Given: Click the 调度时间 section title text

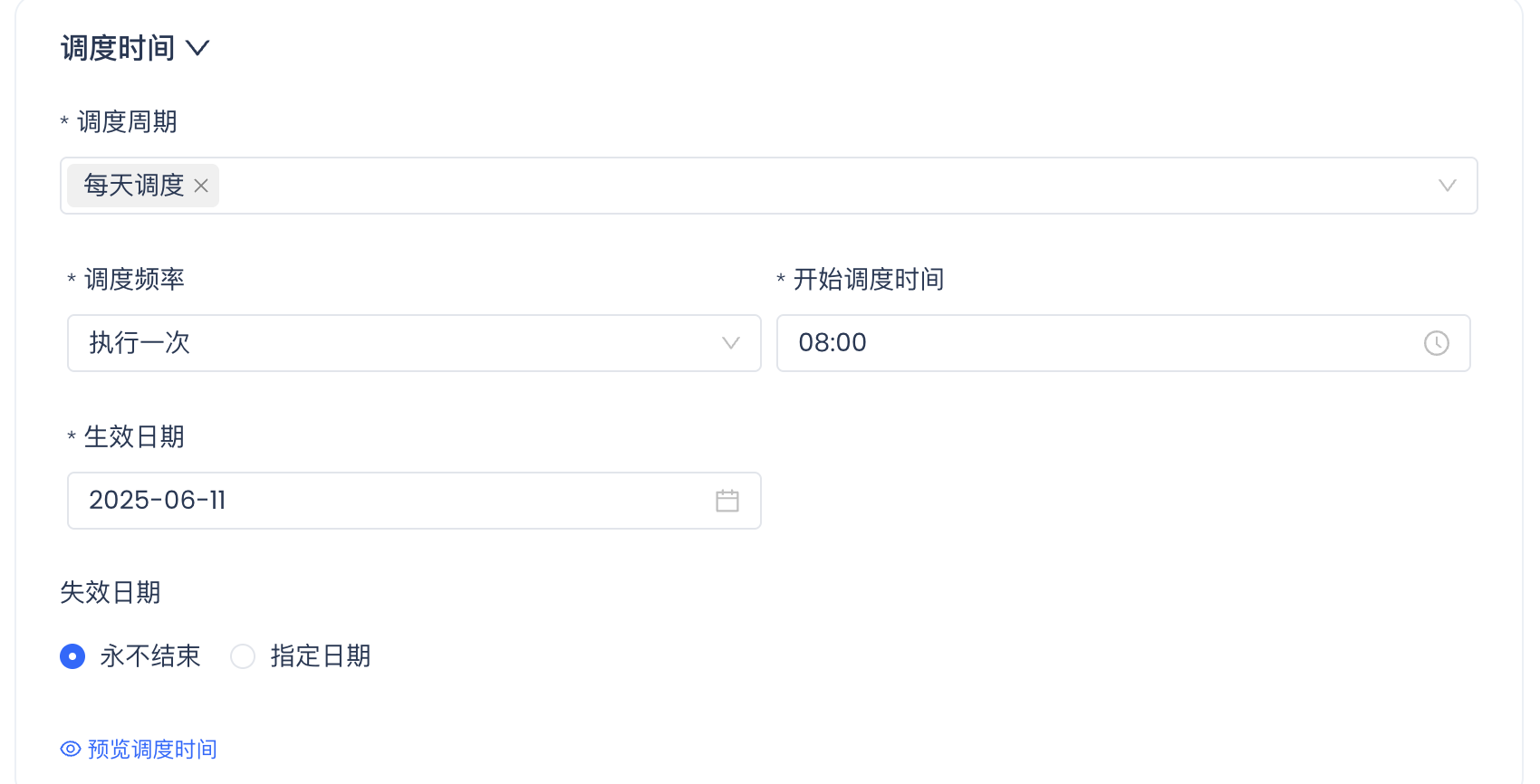Looking at the screenshot, I should [x=118, y=48].
